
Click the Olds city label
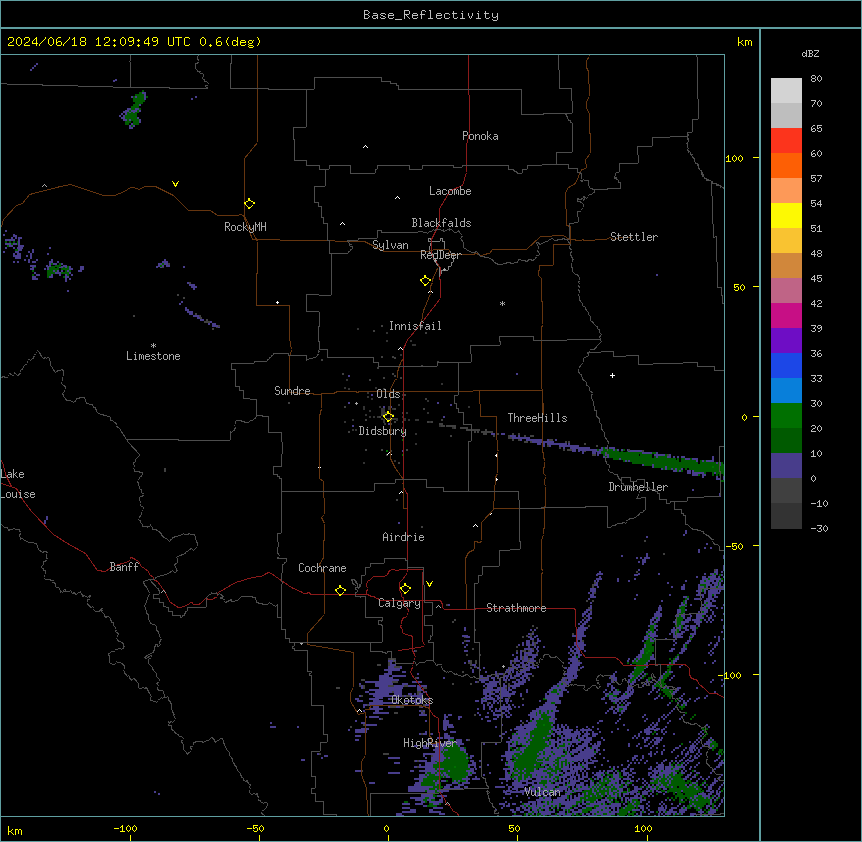tap(388, 394)
